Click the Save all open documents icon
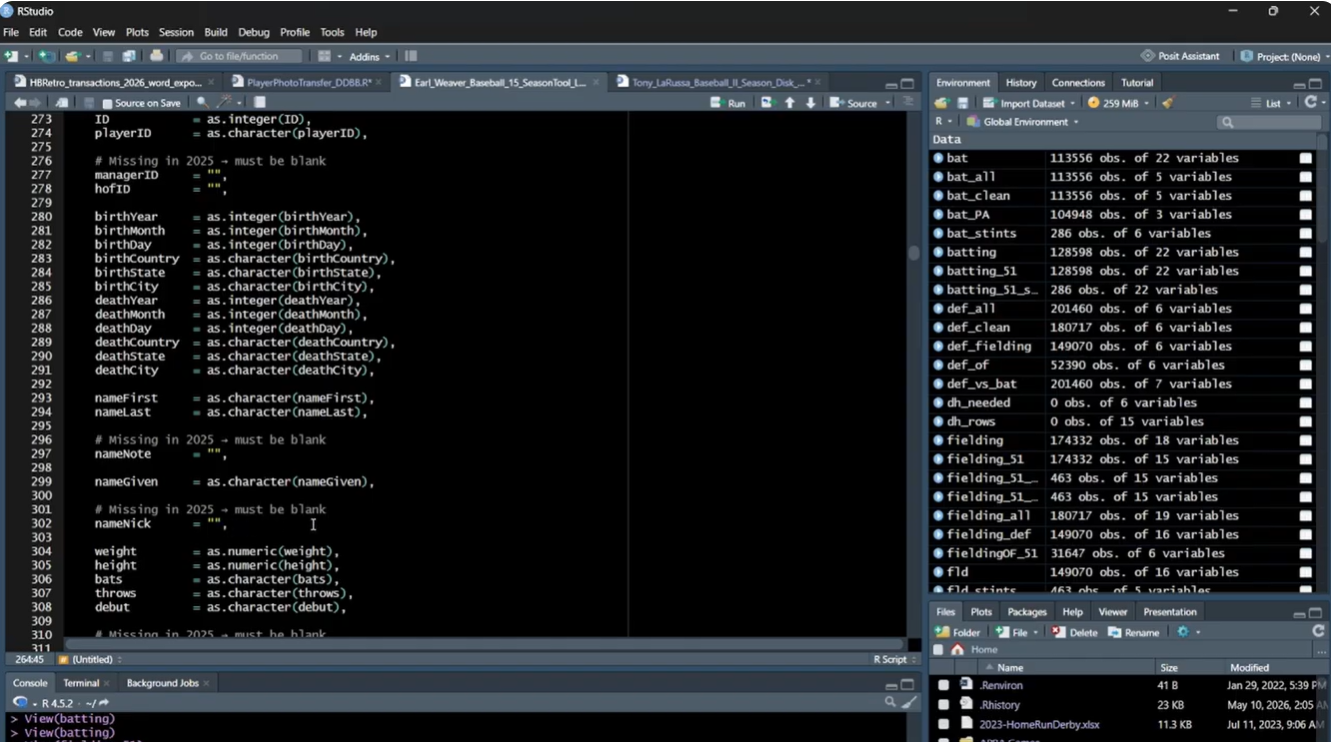Image resolution: width=1331 pixels, height=742 pixels. coord(129,56)
